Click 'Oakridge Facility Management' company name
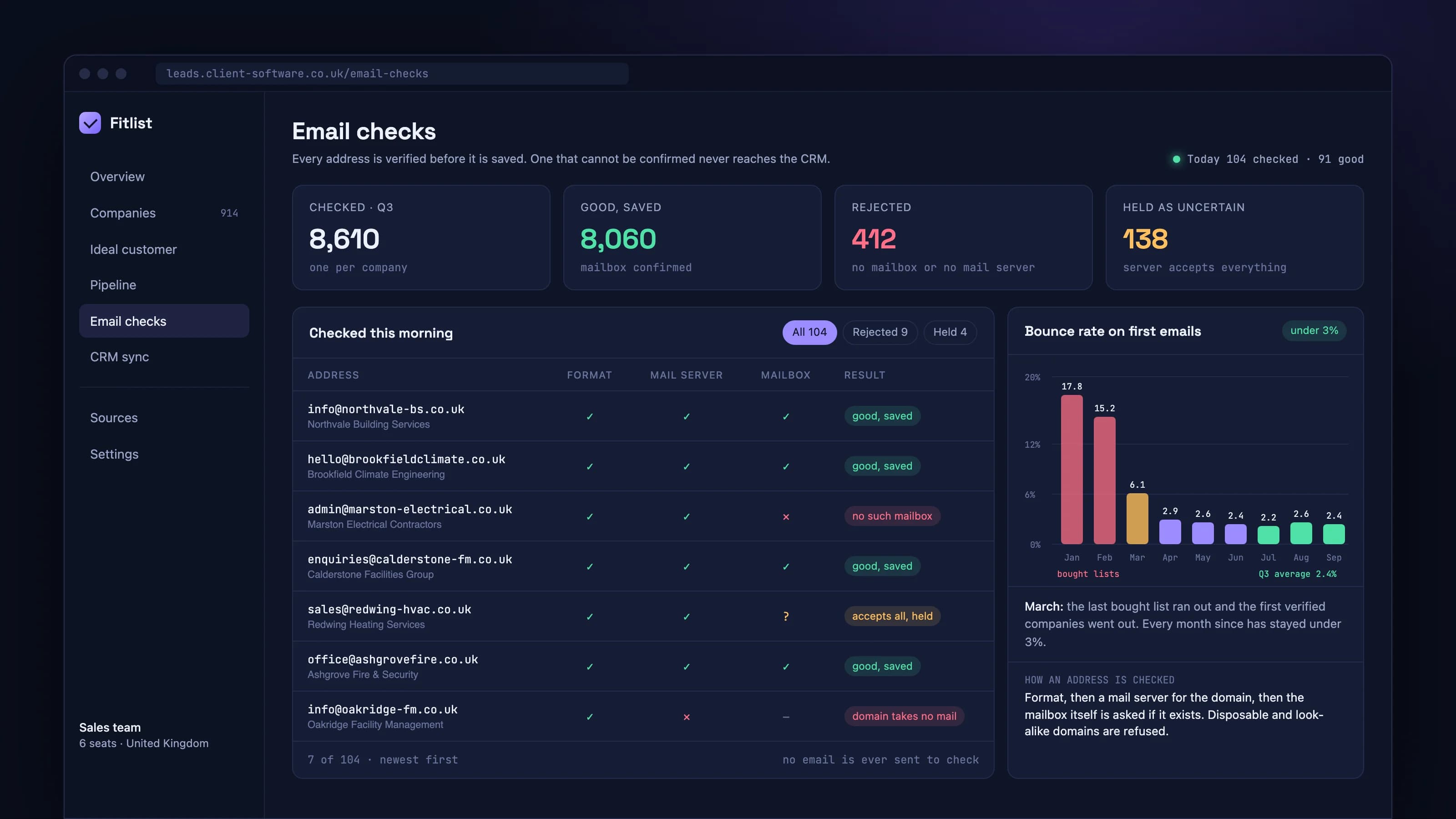Image resolution: width=1456 pixels, height=819 pixels. (375, 725)
